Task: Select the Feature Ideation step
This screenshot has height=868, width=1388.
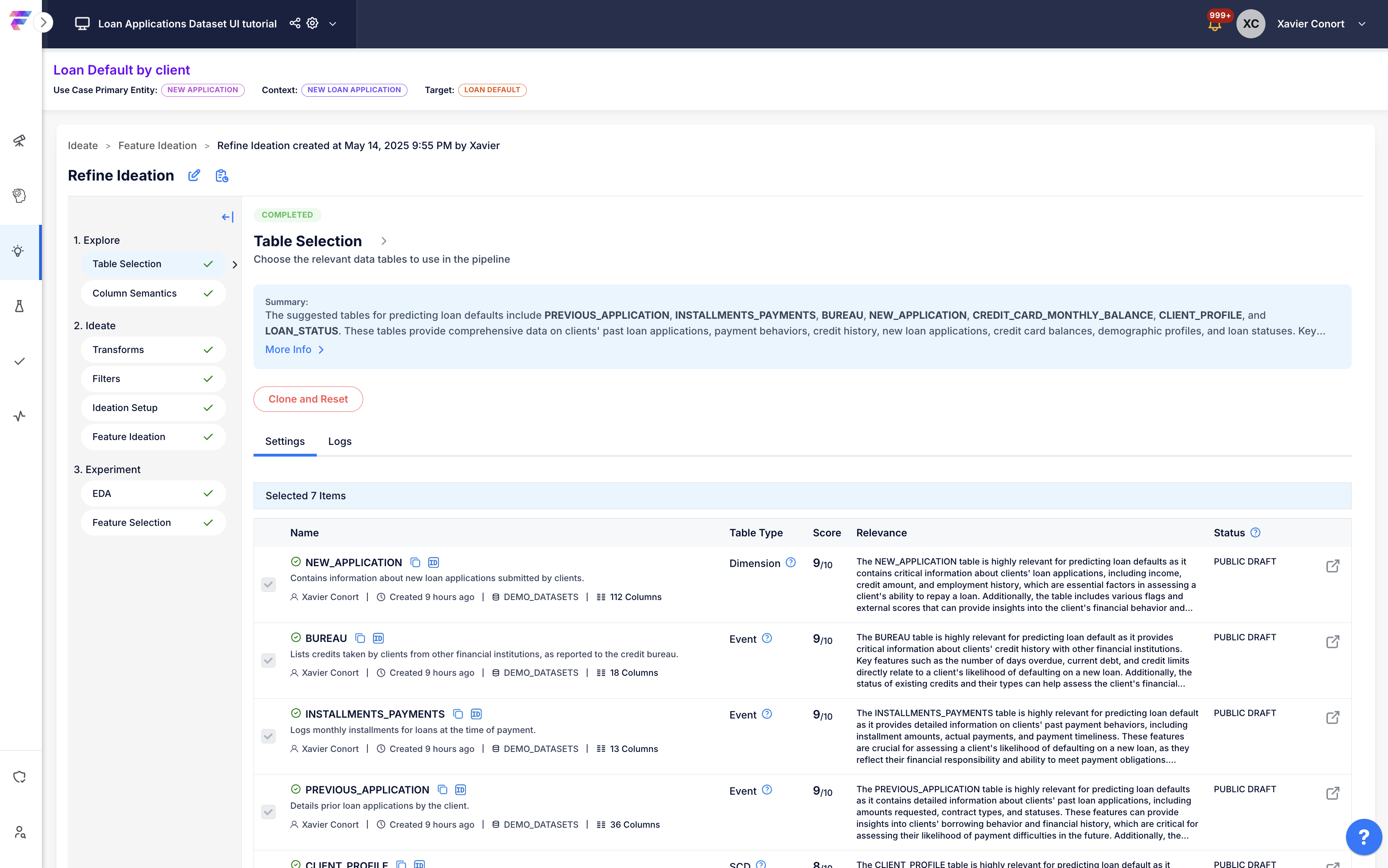Action: coord(153,436)
